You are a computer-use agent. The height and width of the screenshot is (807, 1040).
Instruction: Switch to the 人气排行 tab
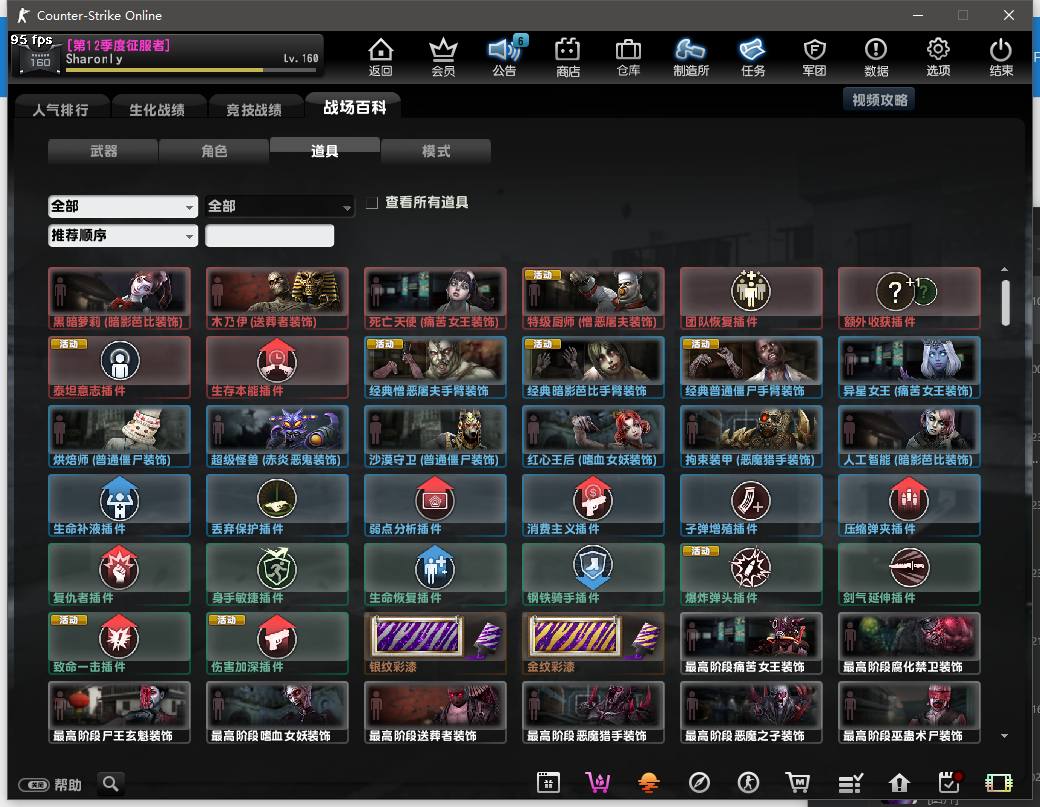[x=60, y=109]
